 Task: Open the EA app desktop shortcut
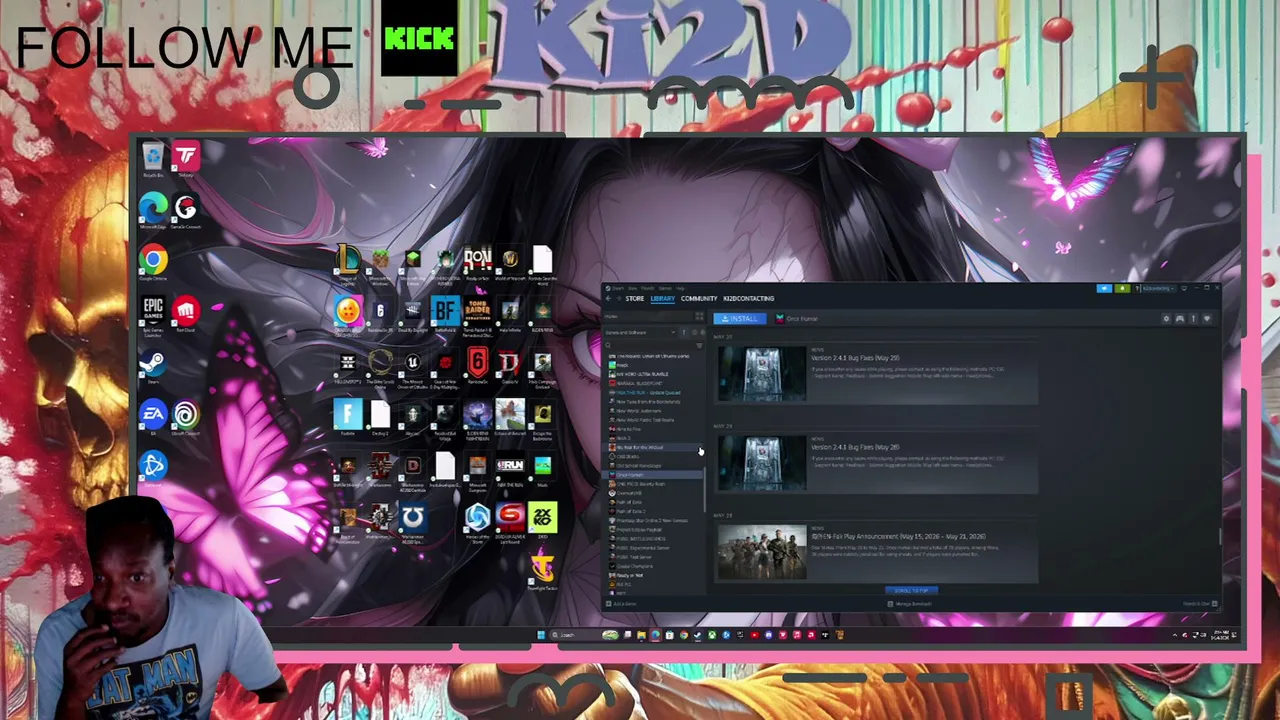coord(153,417)
